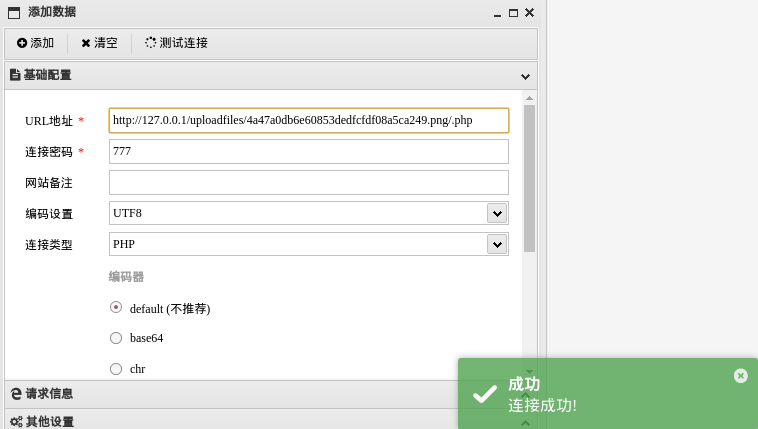Open the 连接类型 PHP dropdown

[497, 244]
